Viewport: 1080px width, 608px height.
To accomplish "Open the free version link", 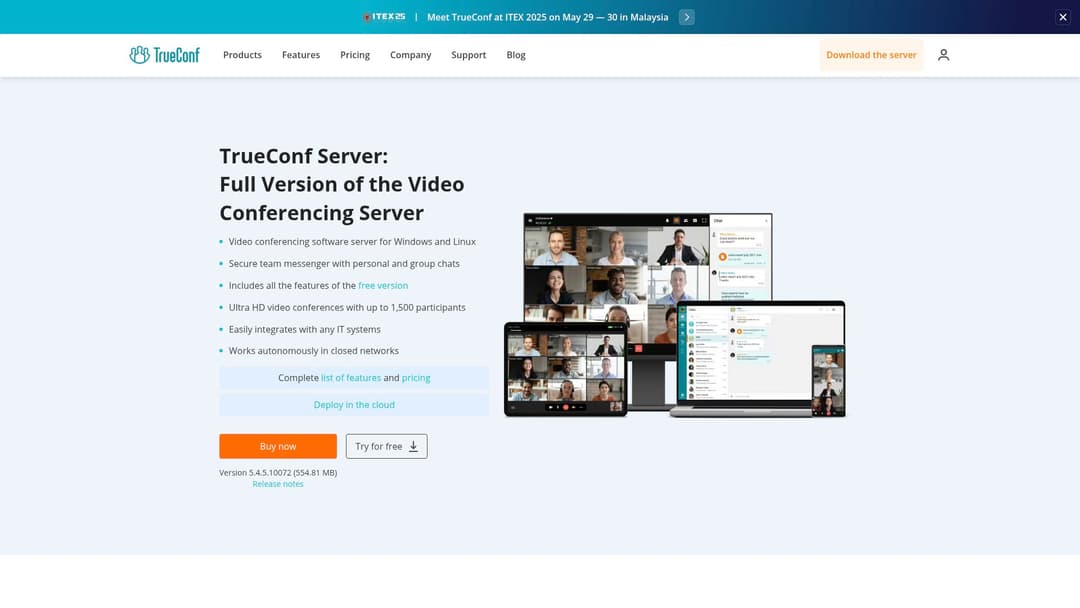I will [x=383, y=285].
